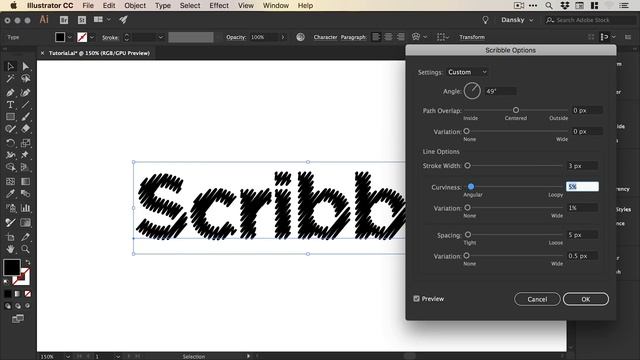Select the Hand tool
Screen dimensions: 640x360
coord(10,249)
